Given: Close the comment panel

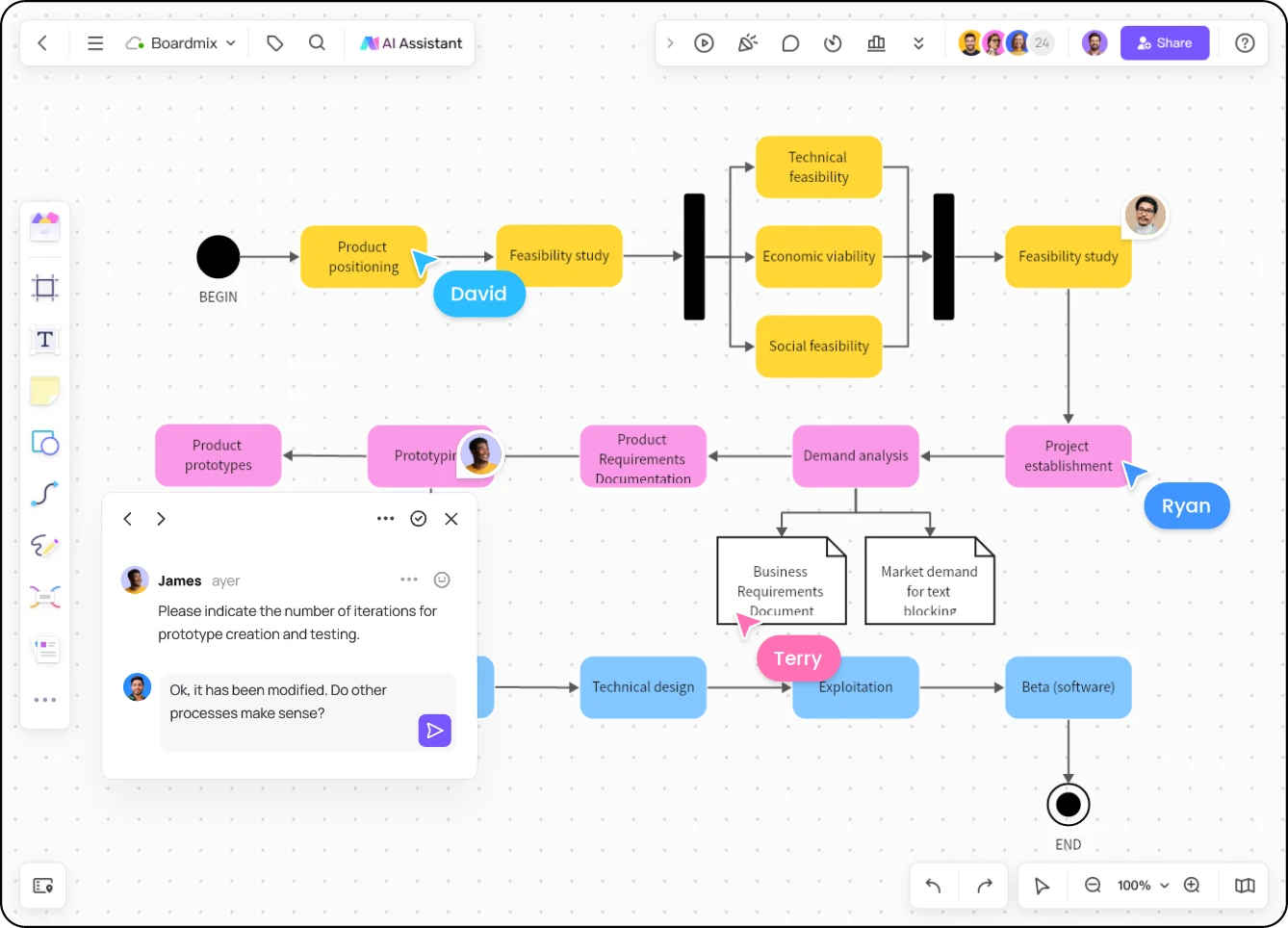Looking at the screenshot, I should [x=451, y=519].
